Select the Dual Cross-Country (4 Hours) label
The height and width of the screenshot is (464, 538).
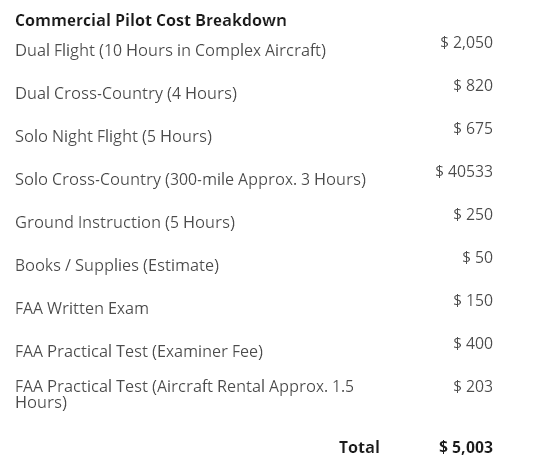click(x=126, y=93)
